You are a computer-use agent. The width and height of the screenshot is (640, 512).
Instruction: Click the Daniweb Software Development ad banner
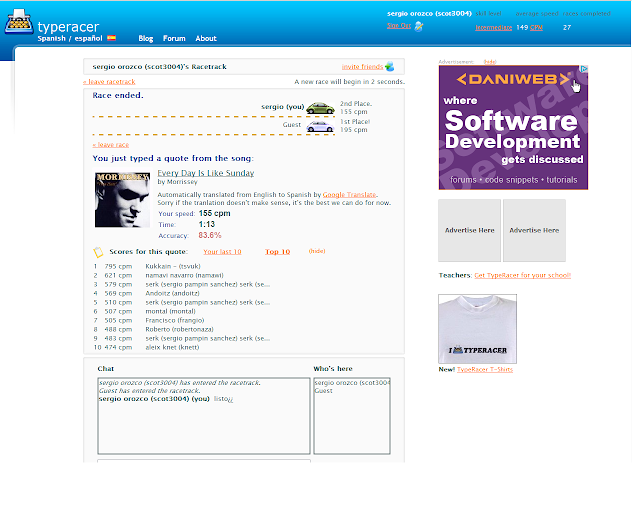[x=513, y=127]
